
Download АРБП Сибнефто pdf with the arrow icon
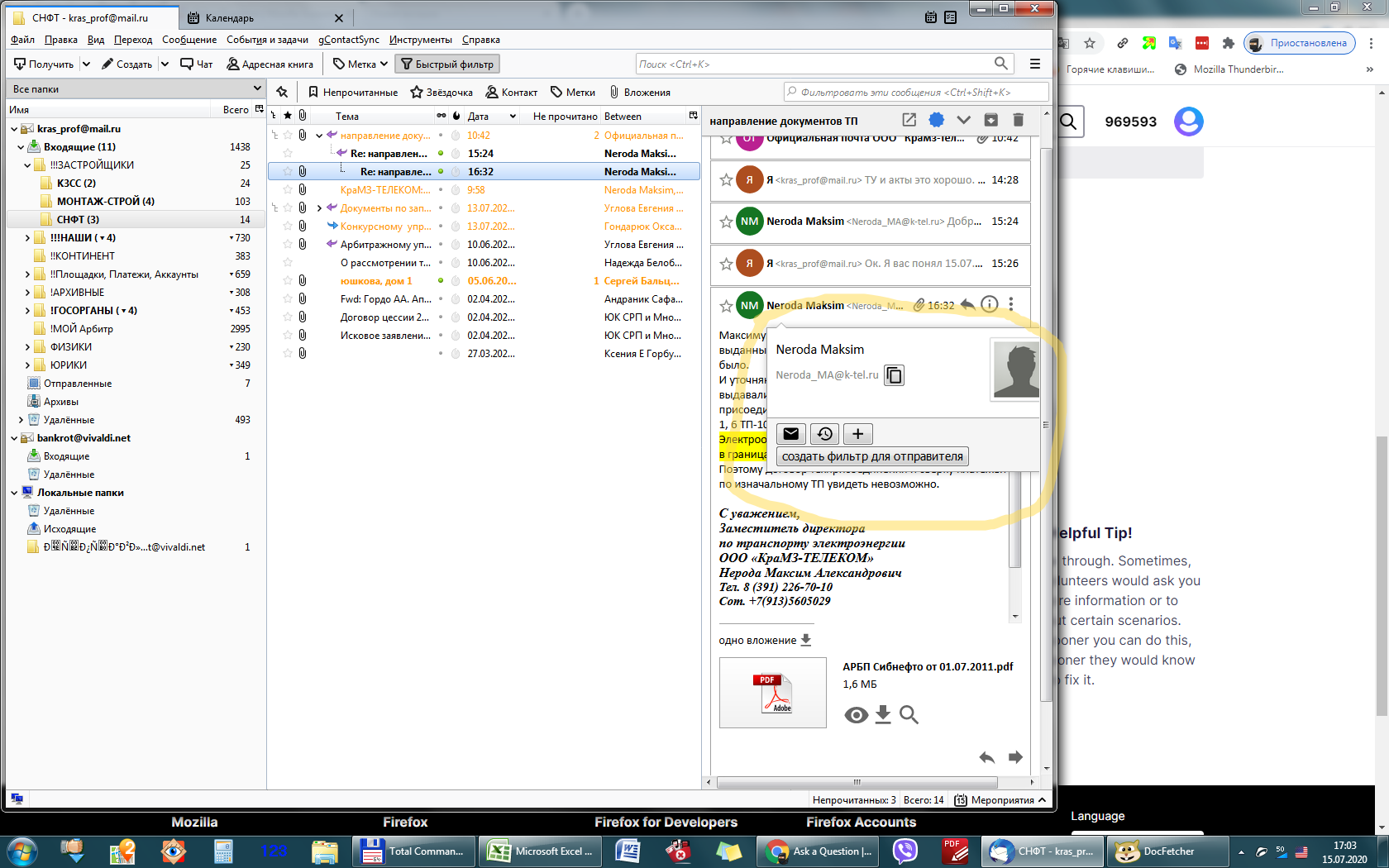pyautogui.click(x=883, y=715)
